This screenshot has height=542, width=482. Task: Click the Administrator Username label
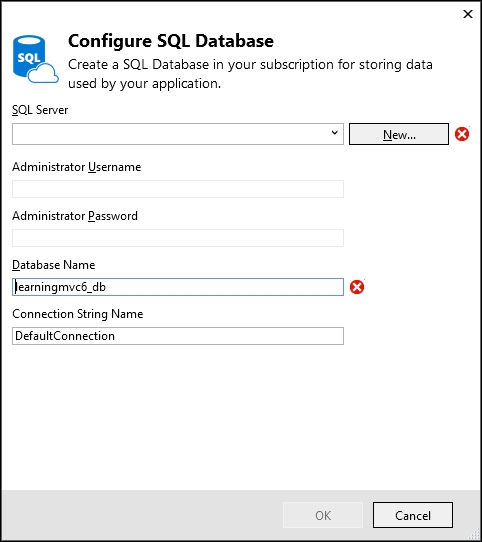pos(76,167)
